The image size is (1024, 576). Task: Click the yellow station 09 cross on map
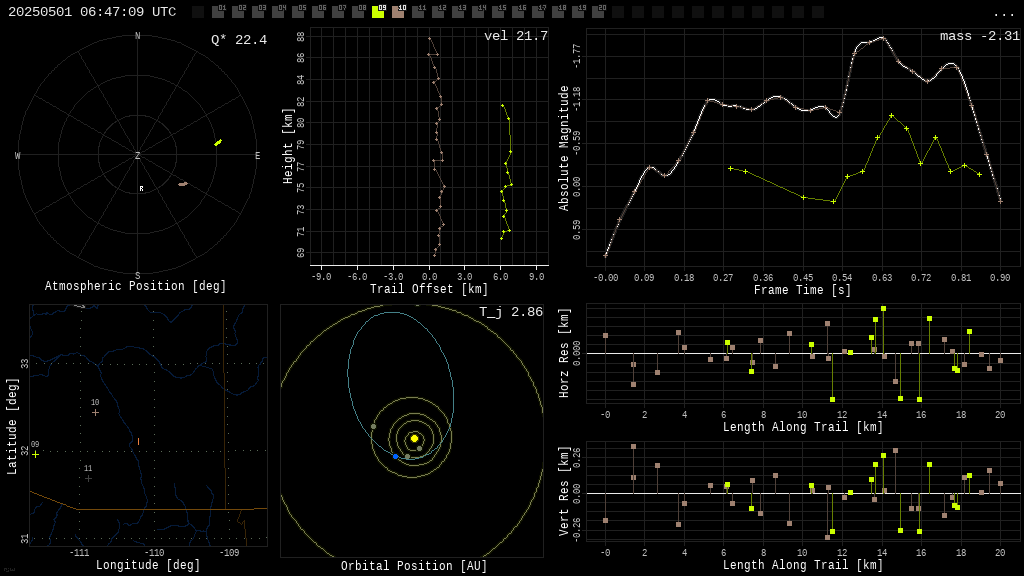coord(35,454)
